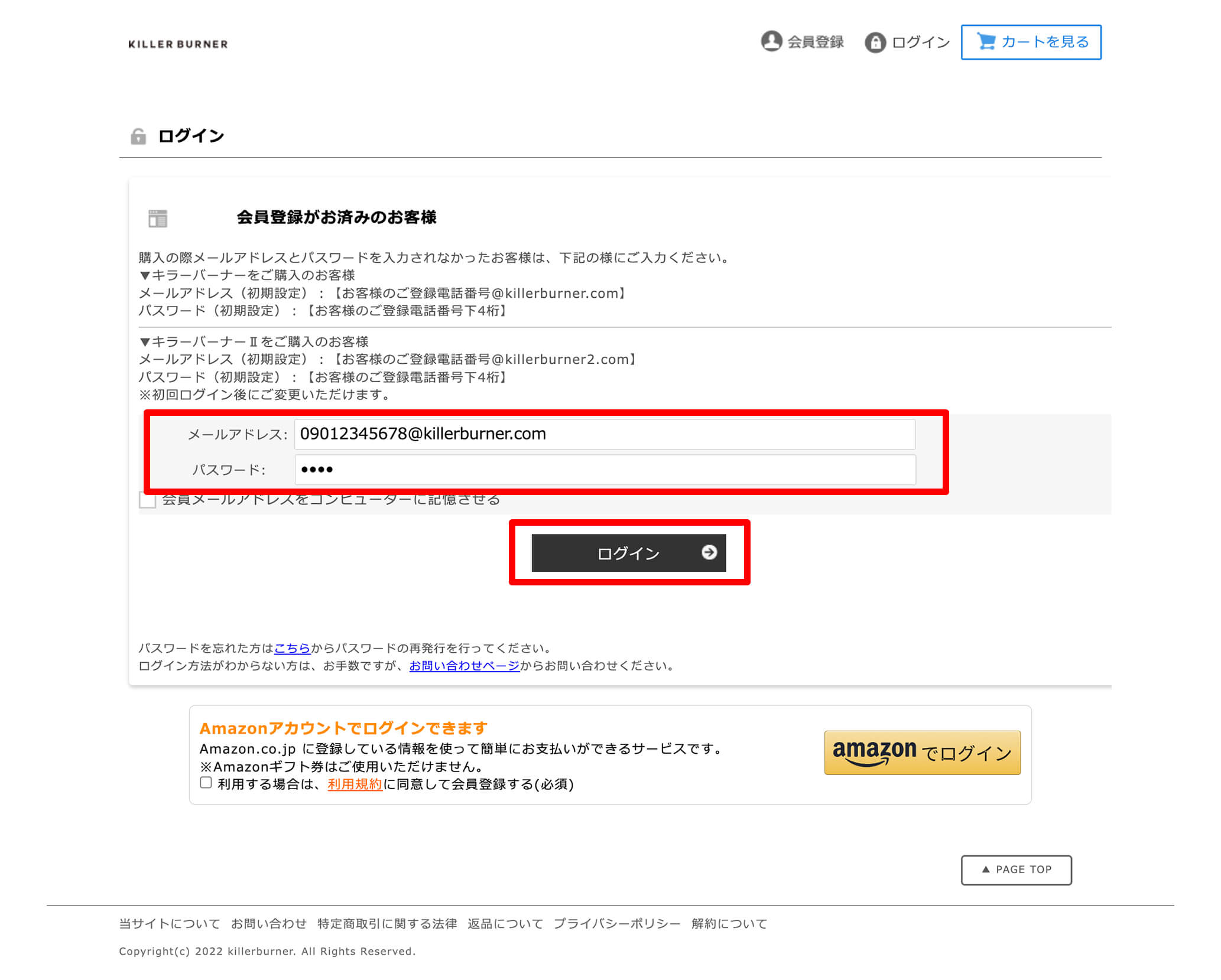Viewport: 1221px width, 980px height.
Task: Open the お問い合わせページ link
Action: (x=464, y=666)
